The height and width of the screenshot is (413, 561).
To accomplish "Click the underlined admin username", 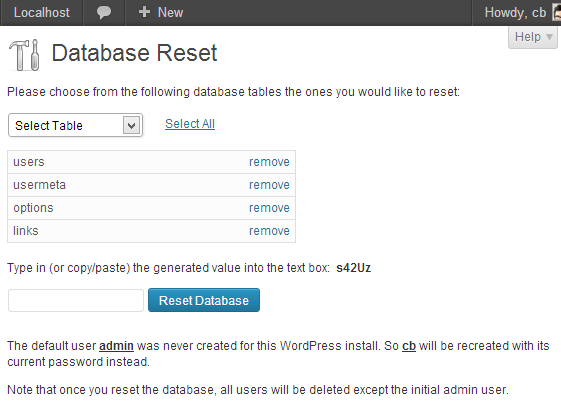I will (x=116, y=346).
